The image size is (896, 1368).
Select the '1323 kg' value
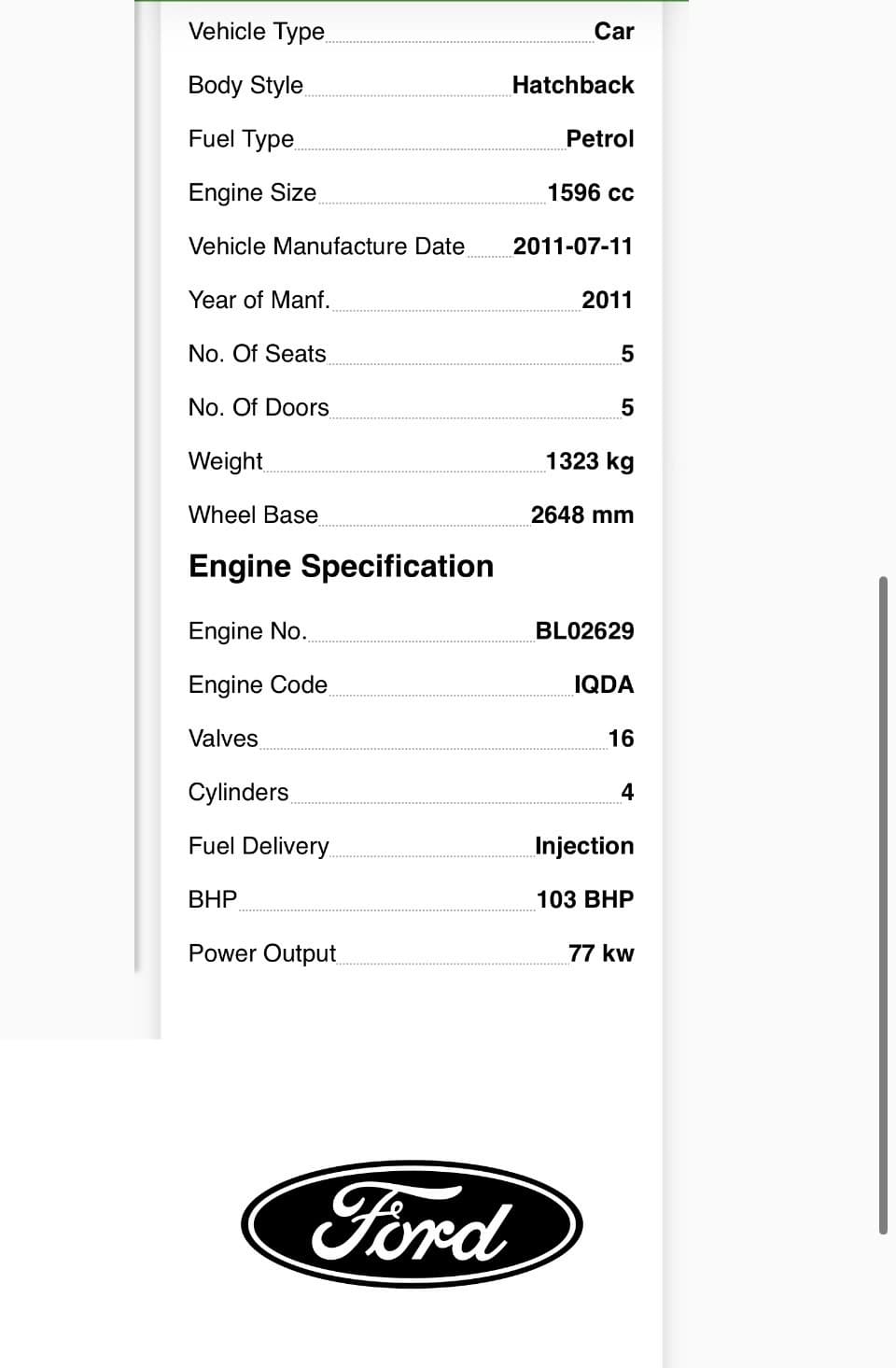point(590,461)
